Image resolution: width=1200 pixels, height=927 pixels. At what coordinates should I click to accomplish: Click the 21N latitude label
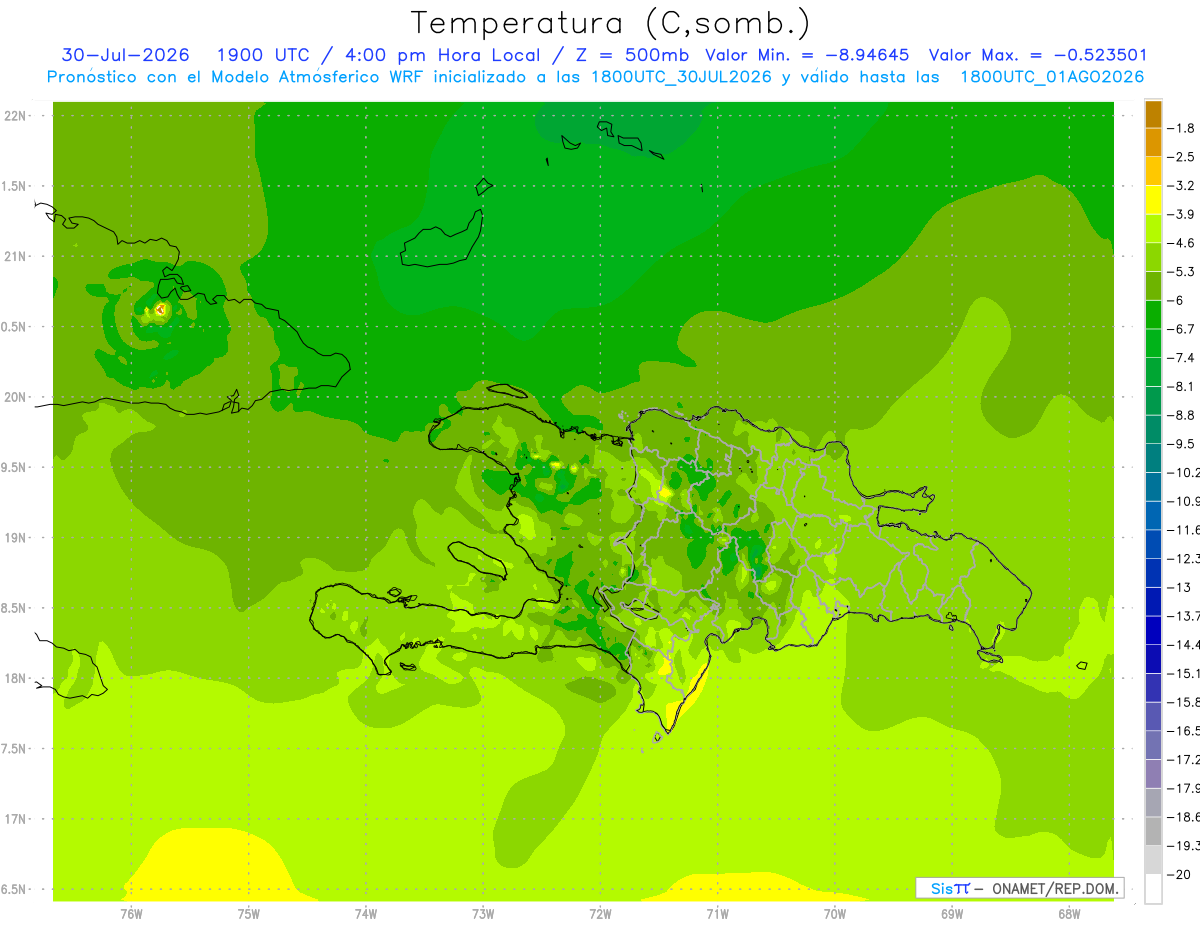point(16,256)
